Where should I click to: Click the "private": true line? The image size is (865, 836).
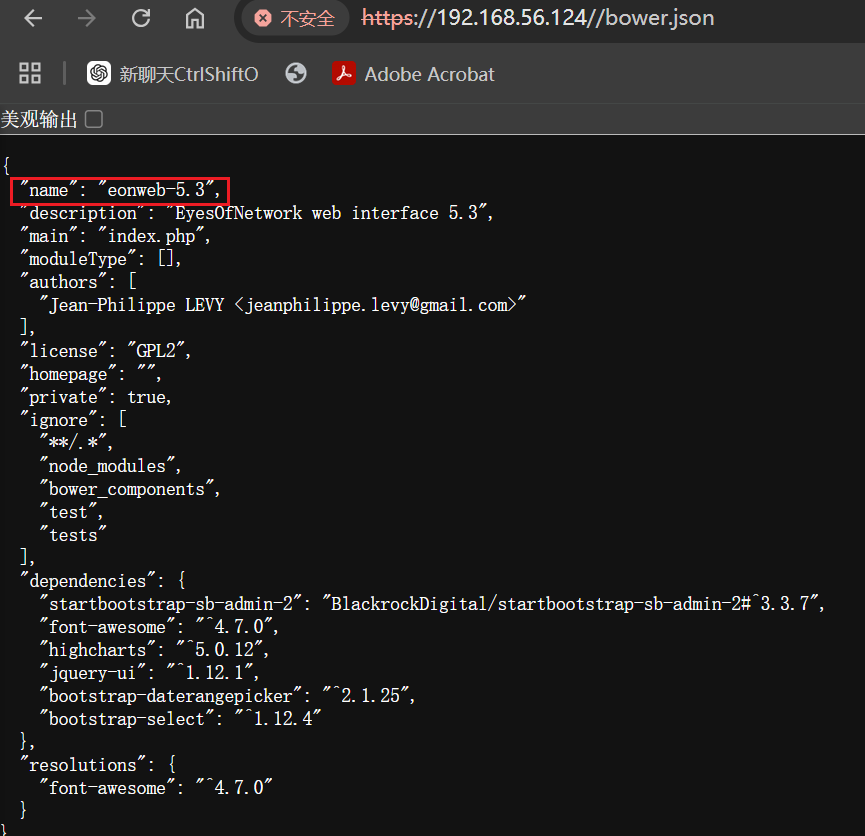[x=96, y=397]
